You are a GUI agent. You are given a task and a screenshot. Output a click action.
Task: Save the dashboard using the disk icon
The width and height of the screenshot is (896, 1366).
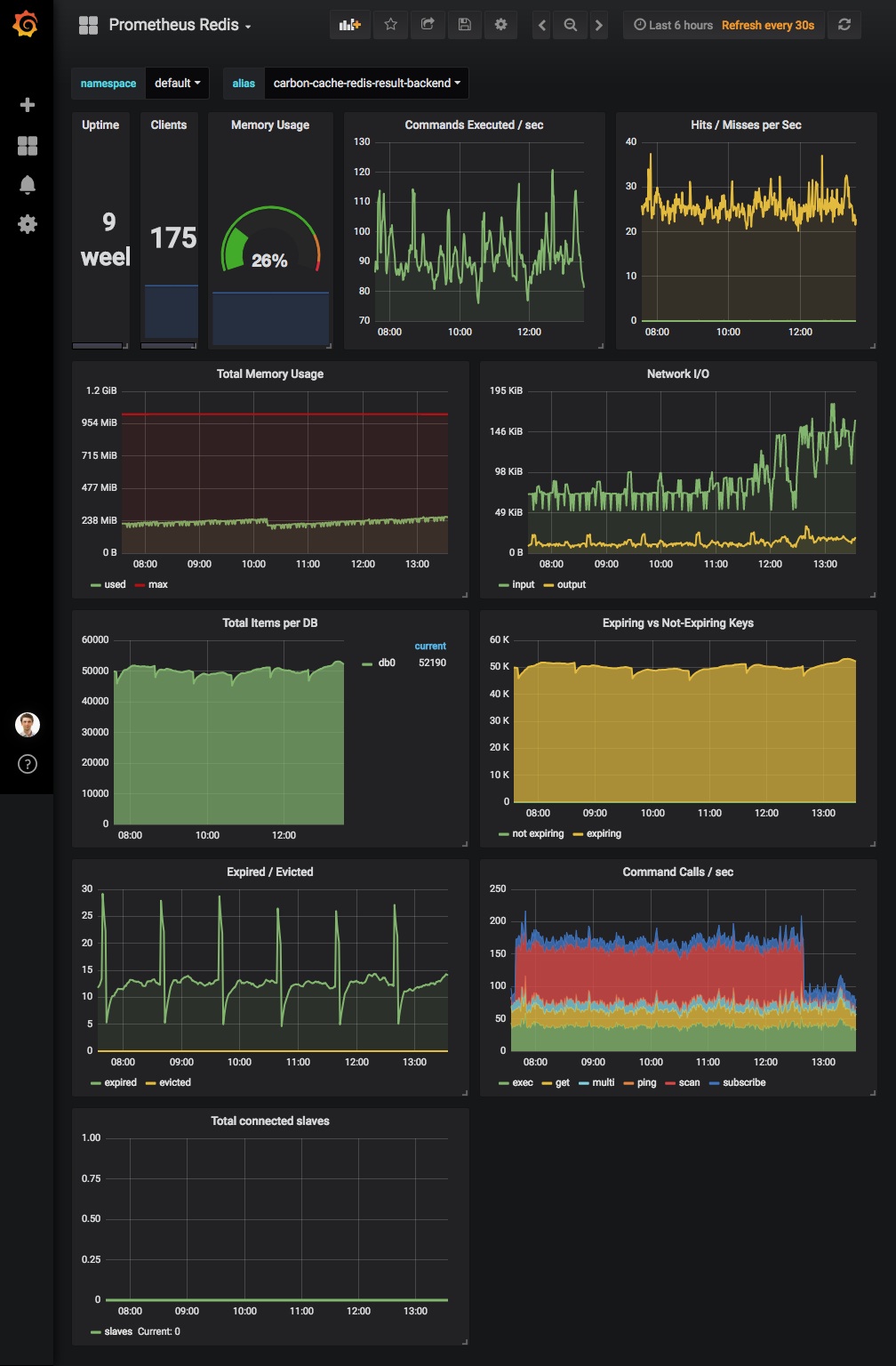pyautogui.click(x=464, y=25)
